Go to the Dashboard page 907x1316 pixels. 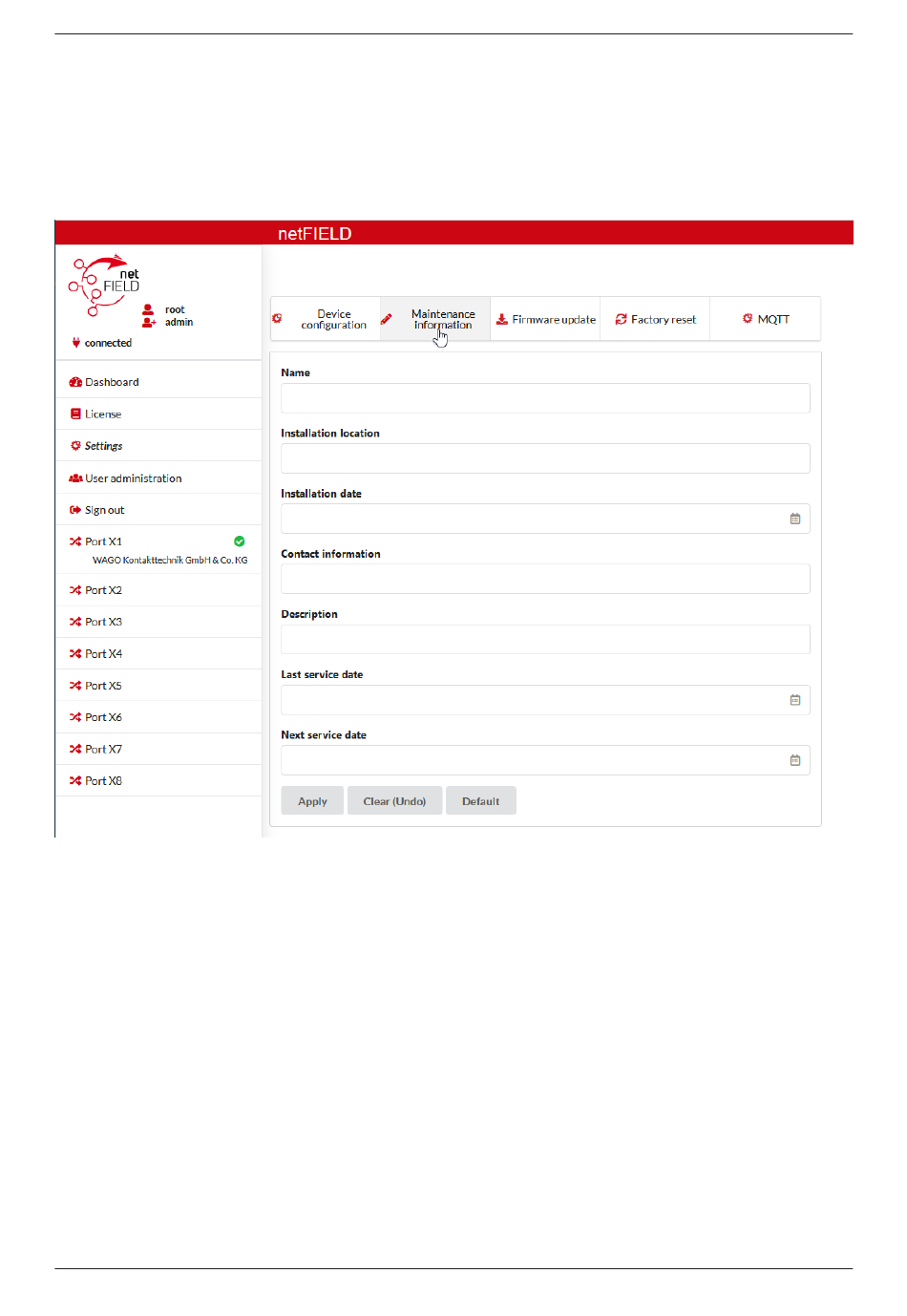coord(158,382)
